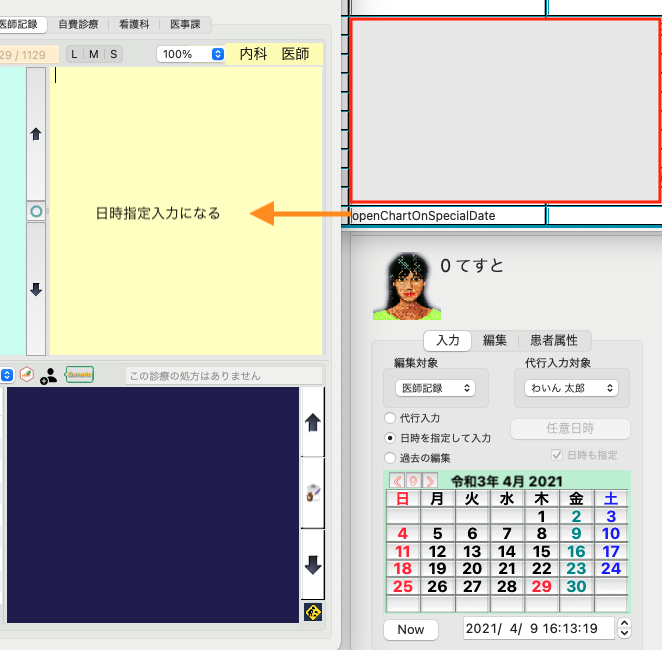Click the hexagon chart icon
662x650 pixels.
pos(27,375)
